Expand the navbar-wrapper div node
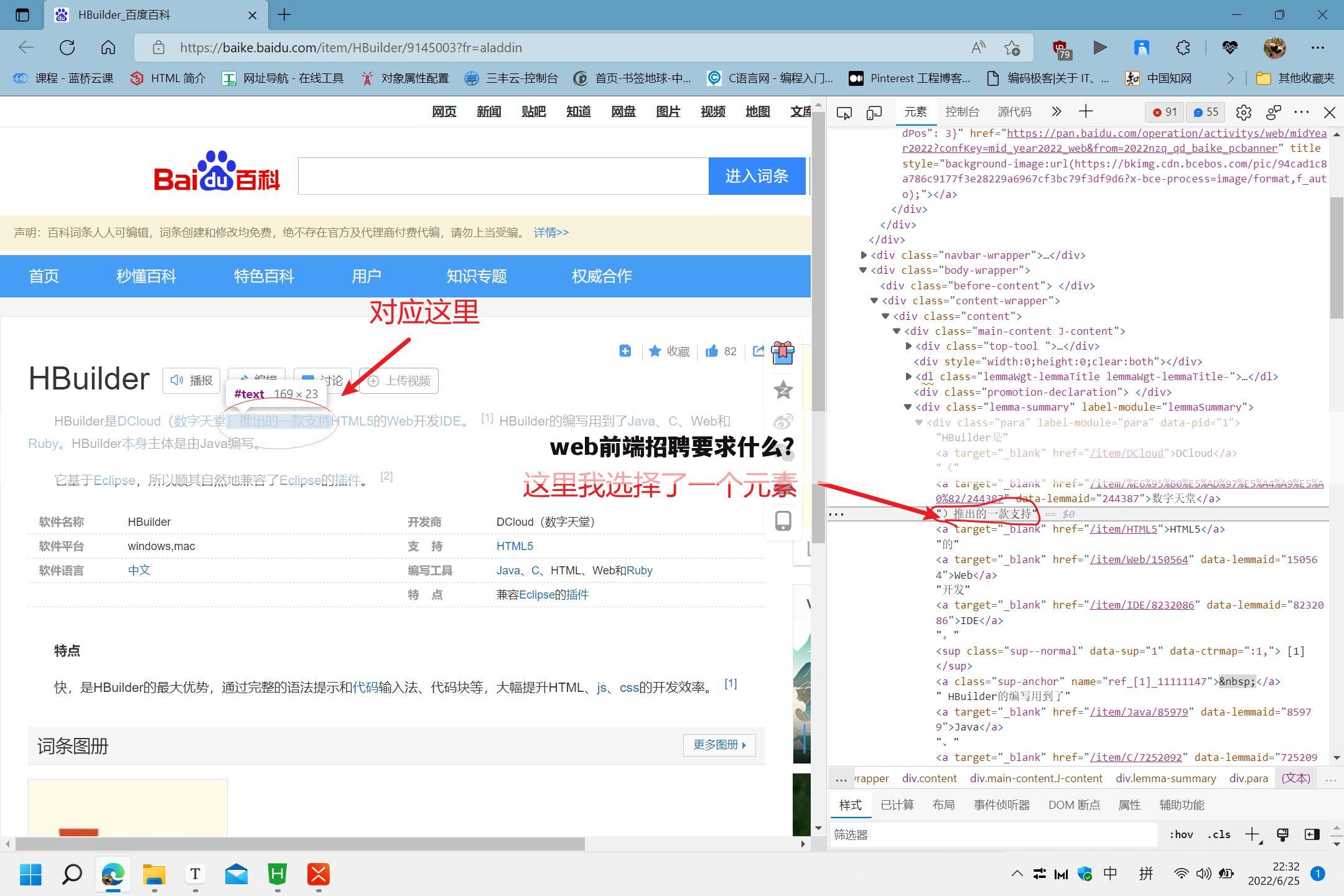The height and width of the screenshot is (896, 1344). [x=864, y=255]
